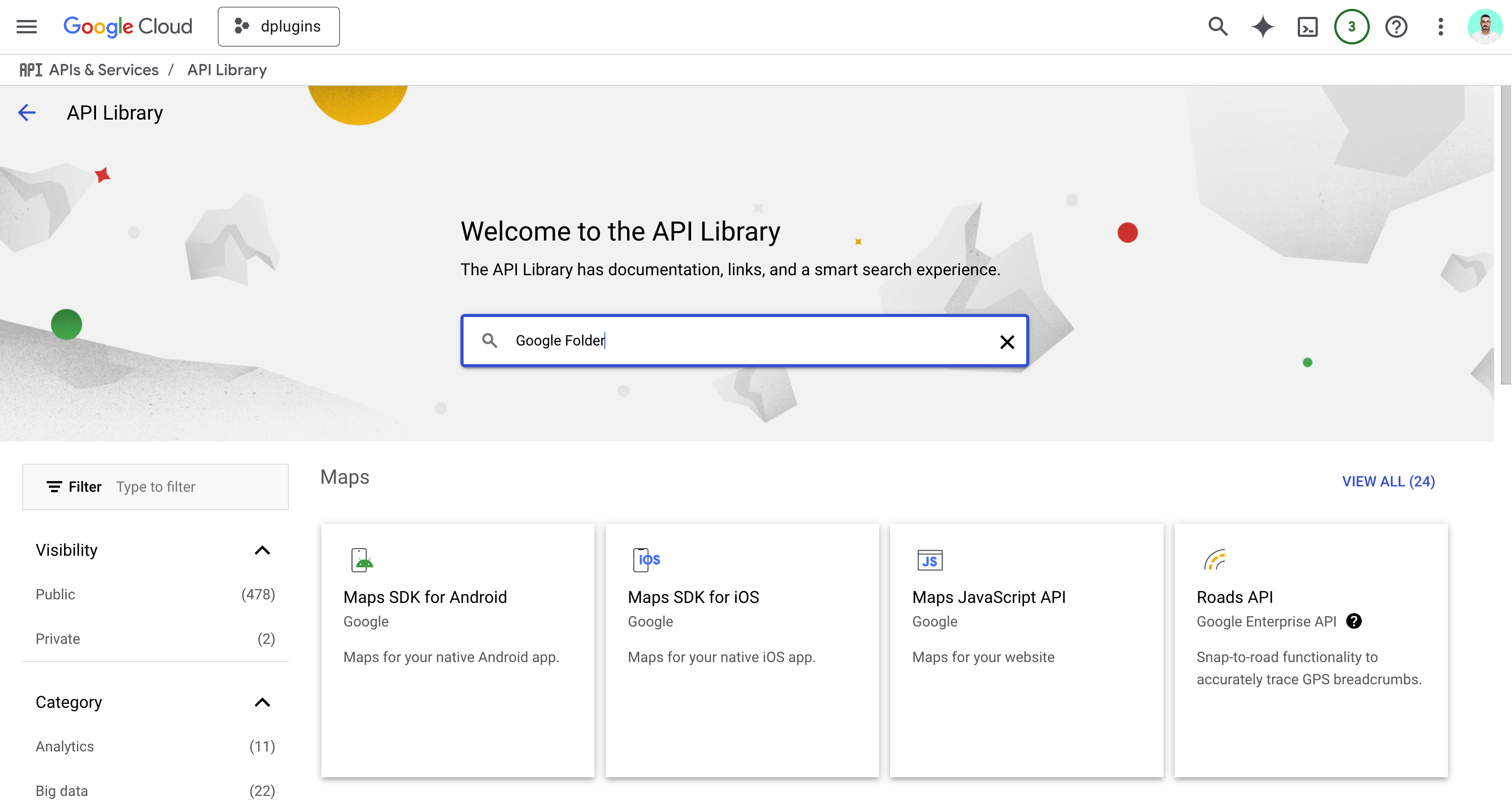The image size is (1512, 803).
Task: Open the user account avatar
Action: [x=1484, y=26]
